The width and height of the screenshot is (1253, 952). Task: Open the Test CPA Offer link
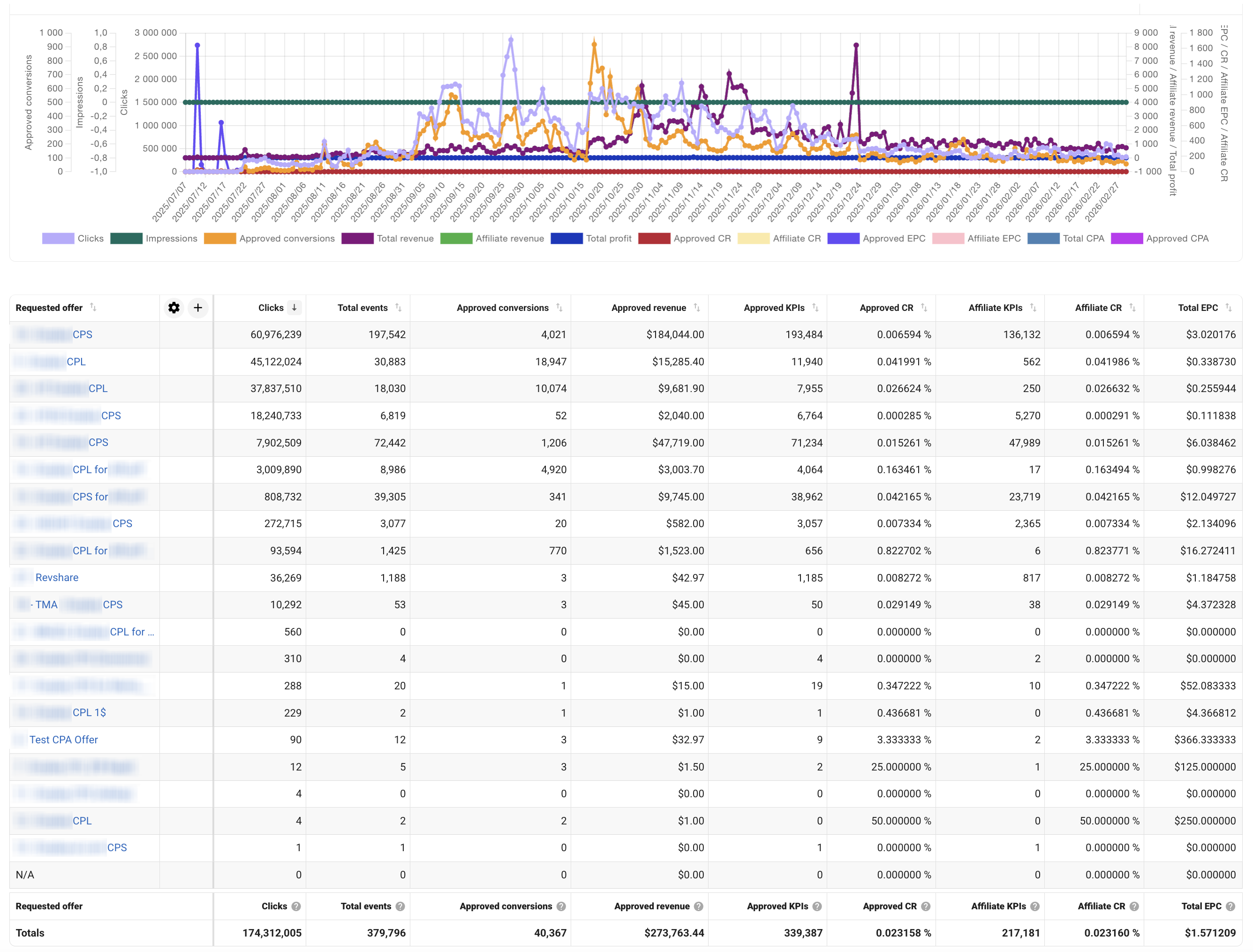(x=63, y=740)
